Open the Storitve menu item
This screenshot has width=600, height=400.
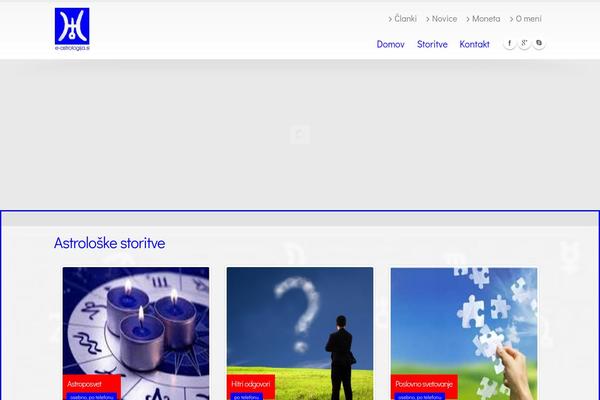click(432, 44)
